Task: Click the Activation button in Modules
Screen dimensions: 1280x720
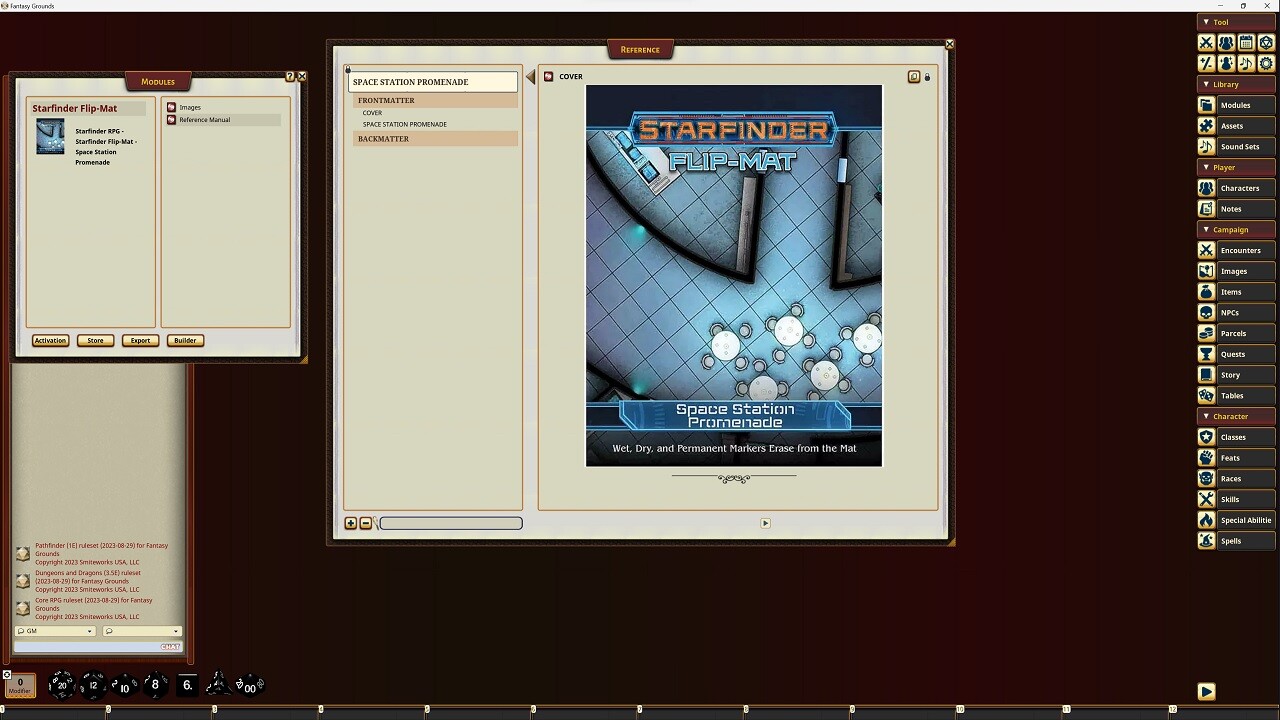Action: coord(50,340)
